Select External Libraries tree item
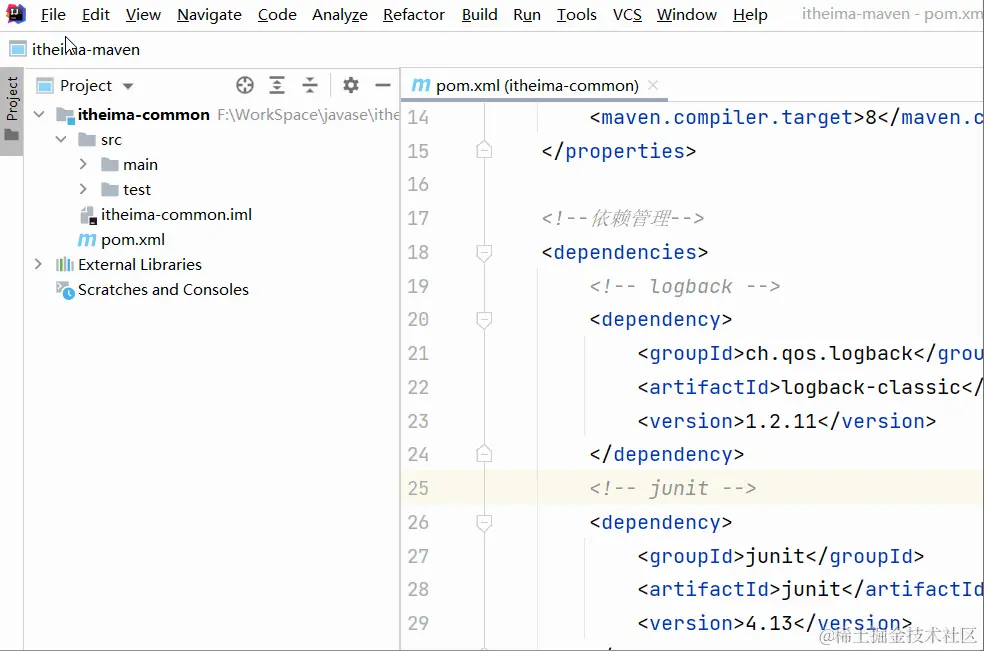The height and width of the screenshot is (651, 984). [140, 264]
